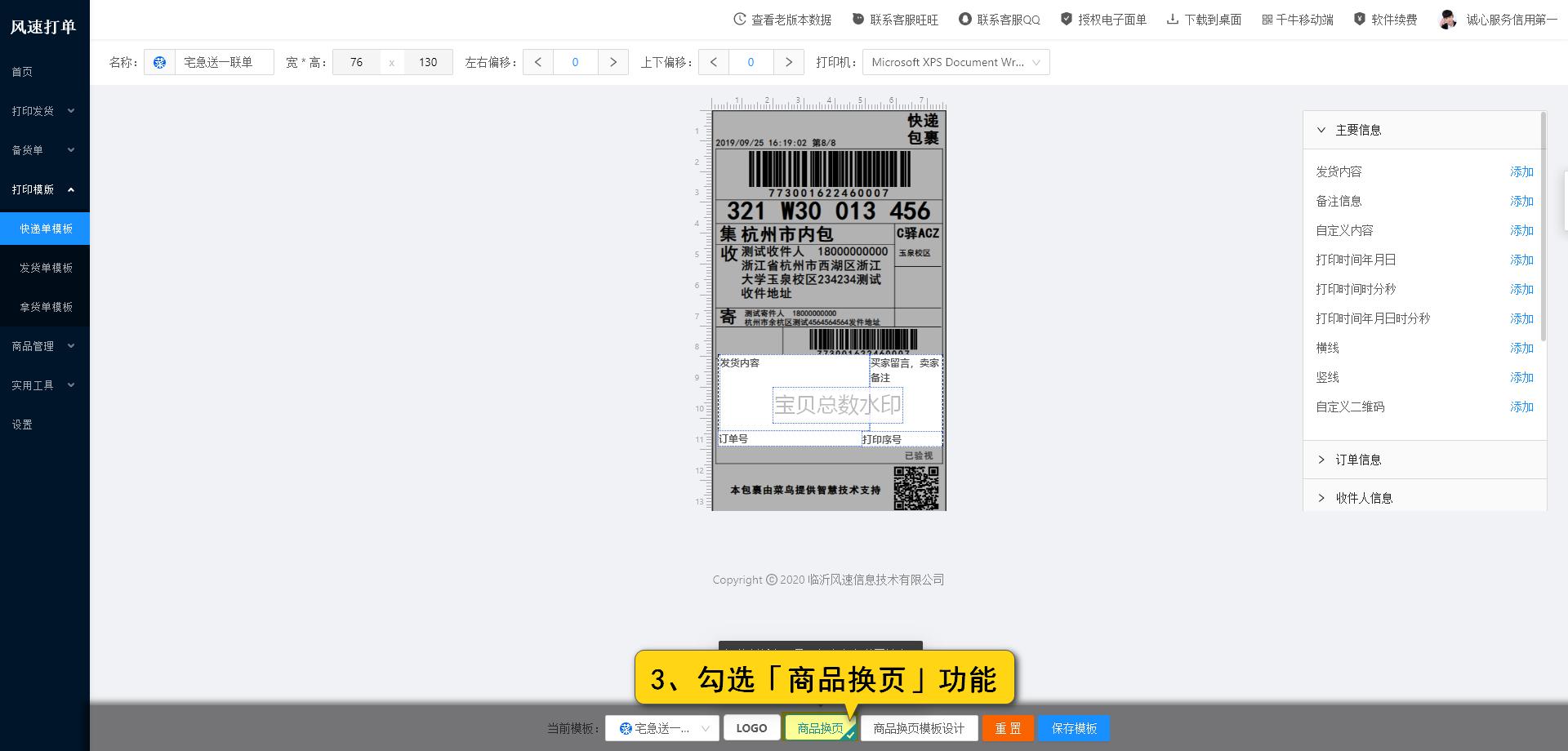Viewport: 1568px width, 751px height.
Task: Decrease up-down offset with left arrow
Action: coord(713,62)
